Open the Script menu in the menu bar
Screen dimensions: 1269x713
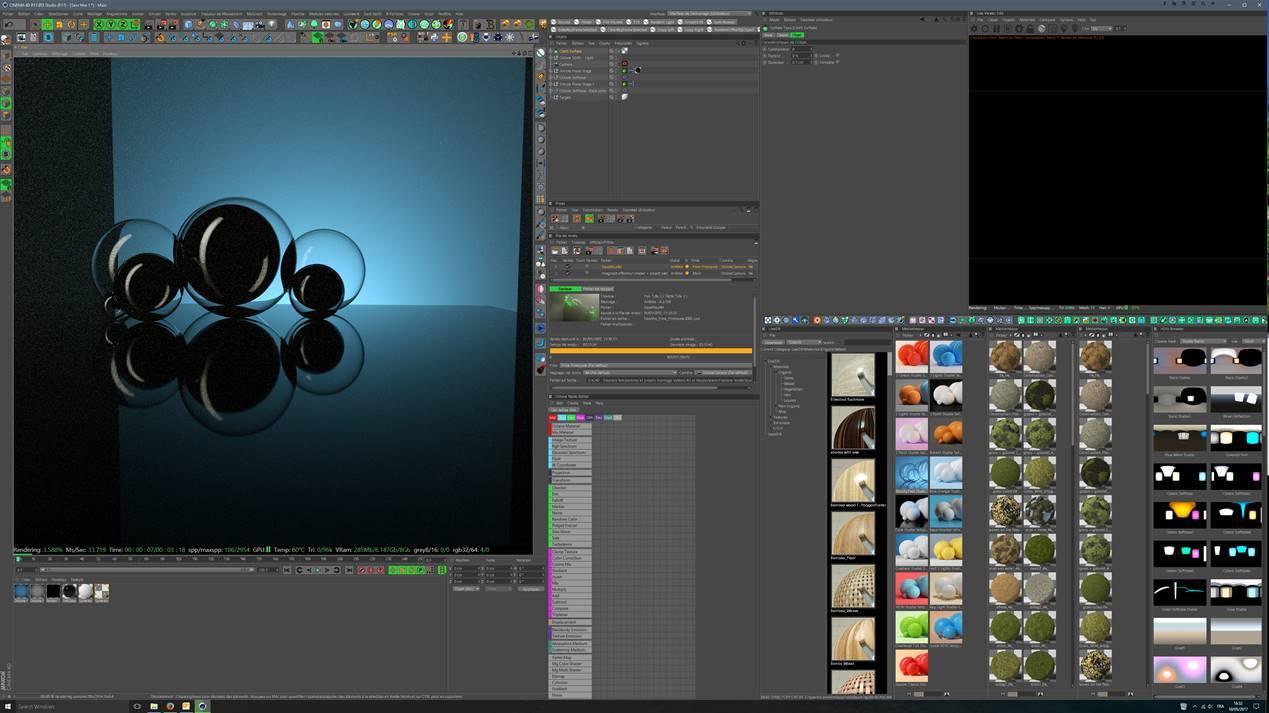click(x=429, y=14)
